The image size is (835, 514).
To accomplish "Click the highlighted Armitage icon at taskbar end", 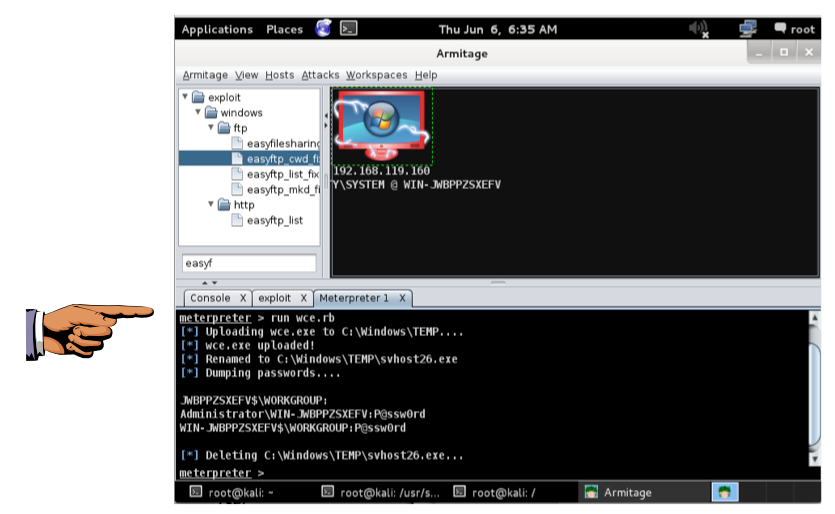I will (x=725, y=493).
